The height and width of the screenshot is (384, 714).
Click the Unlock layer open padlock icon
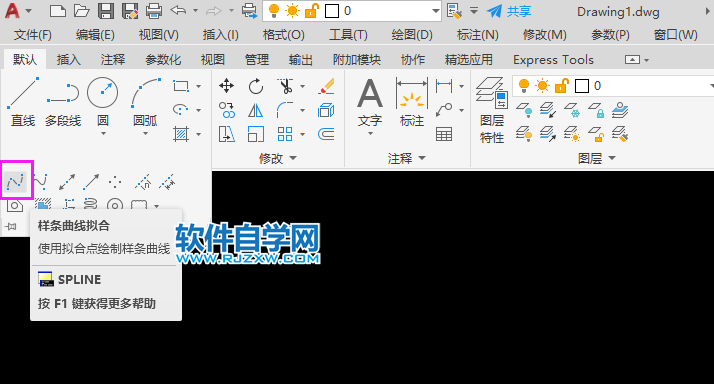596,134
